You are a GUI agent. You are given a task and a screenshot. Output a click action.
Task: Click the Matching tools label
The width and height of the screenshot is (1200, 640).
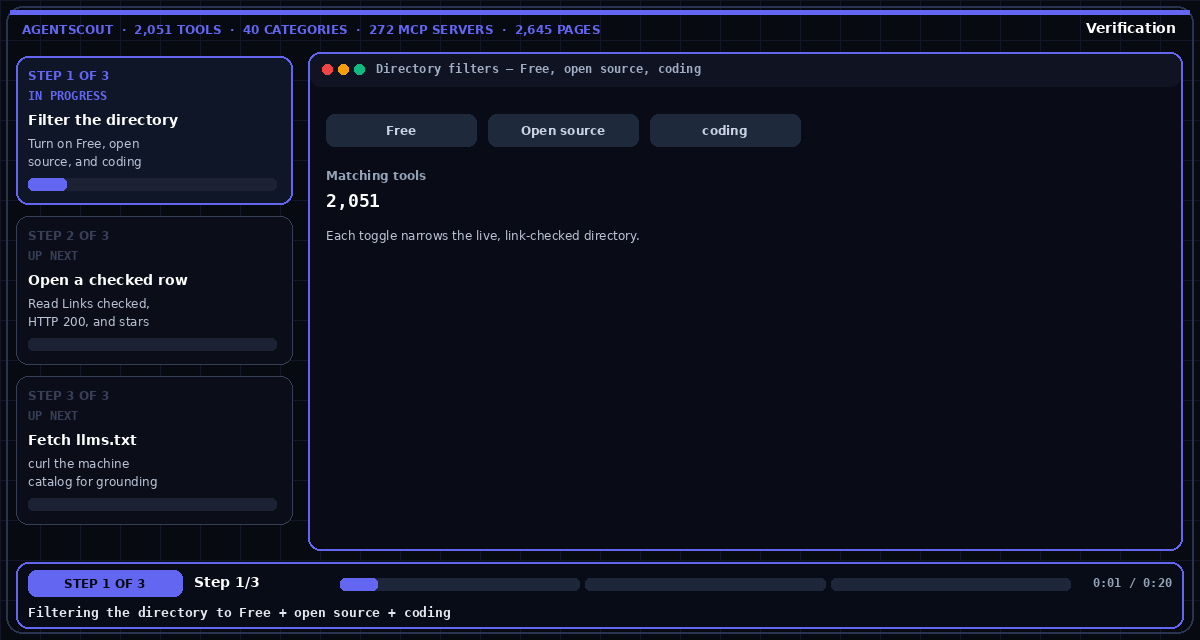376,176
